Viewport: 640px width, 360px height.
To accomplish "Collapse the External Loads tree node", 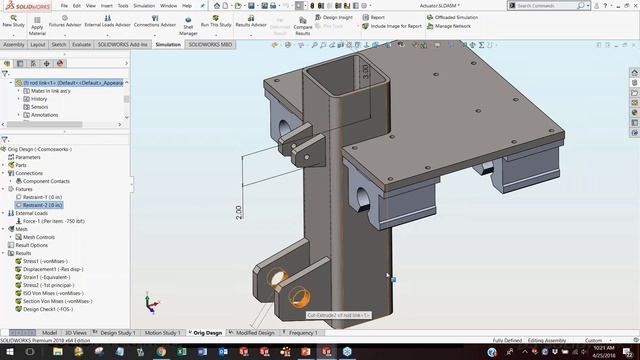I will pyautogui.click(x=3, y=213).
